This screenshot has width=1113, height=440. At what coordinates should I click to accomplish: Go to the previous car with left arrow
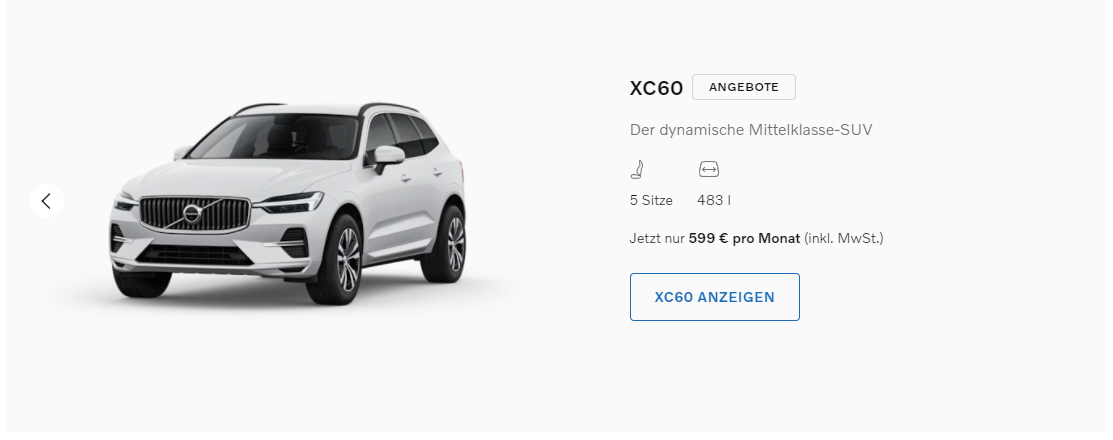pyautogui.click(x=47, y=202)
